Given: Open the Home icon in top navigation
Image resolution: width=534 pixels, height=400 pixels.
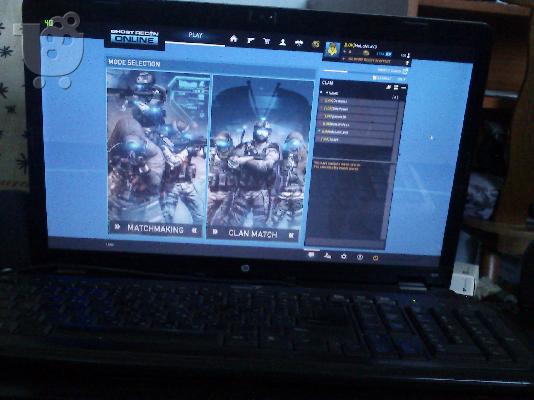Looking at the screenshot, I should [233, 39].
